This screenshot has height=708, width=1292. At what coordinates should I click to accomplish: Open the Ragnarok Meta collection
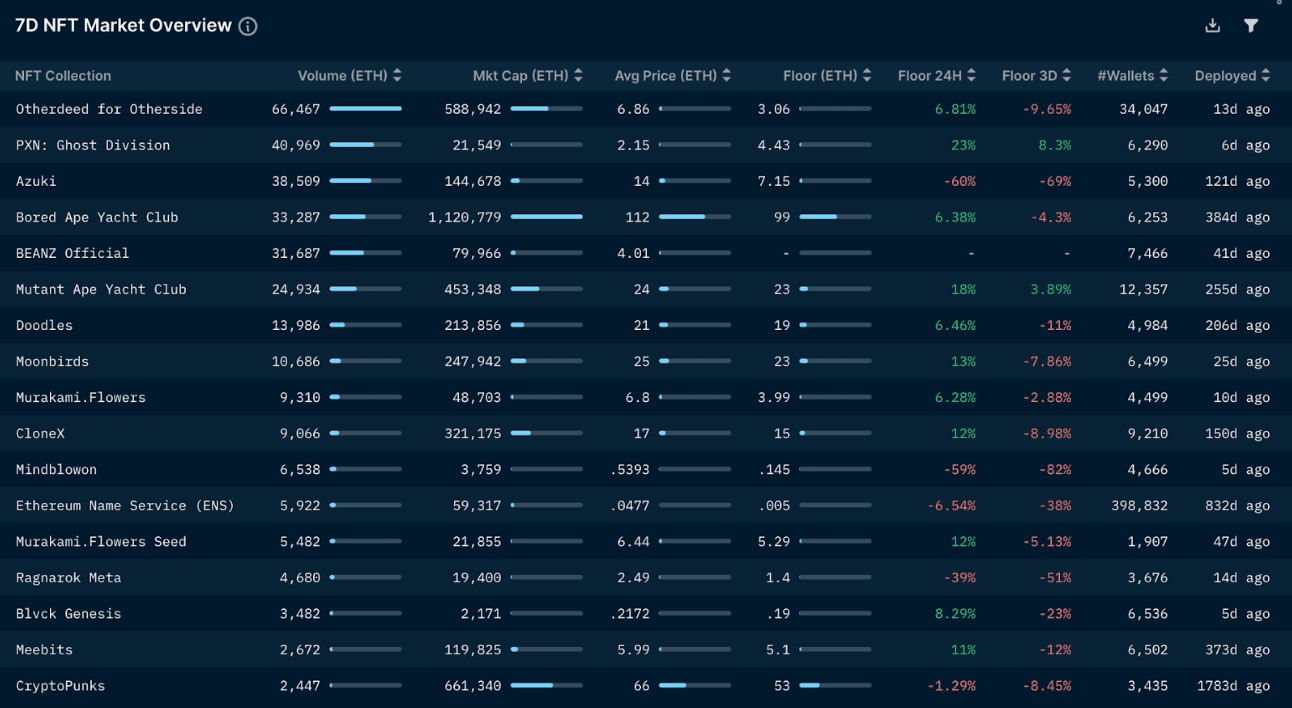(68, 577)
